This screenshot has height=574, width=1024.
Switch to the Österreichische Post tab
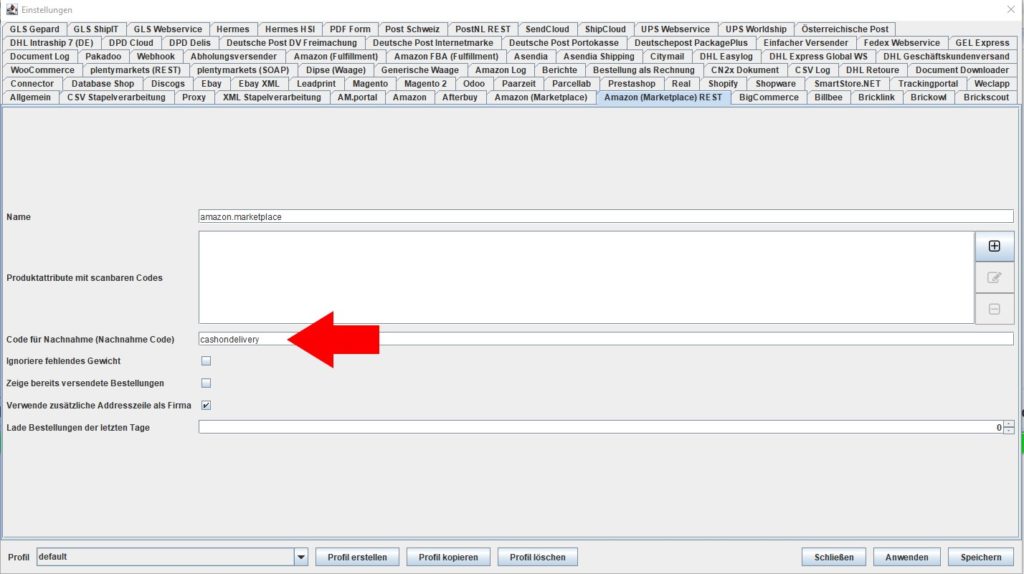[x=844, y=29]
